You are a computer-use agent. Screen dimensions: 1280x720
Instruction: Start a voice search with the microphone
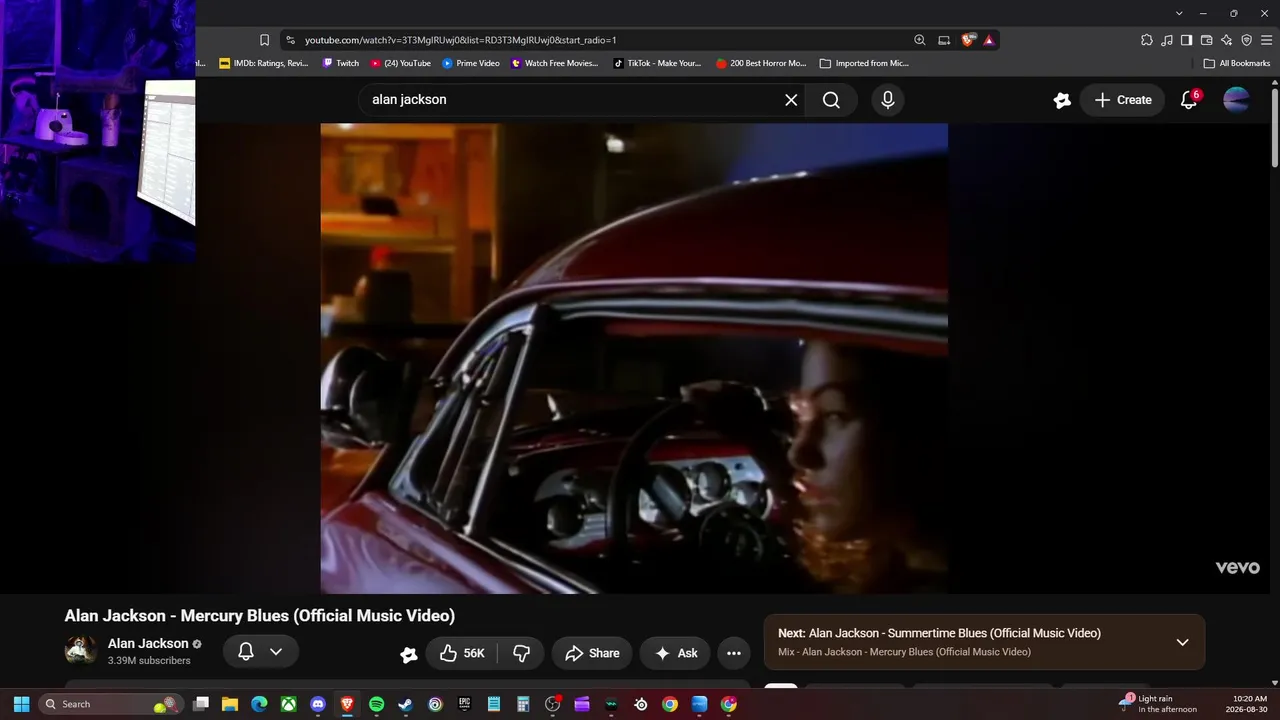887,100
